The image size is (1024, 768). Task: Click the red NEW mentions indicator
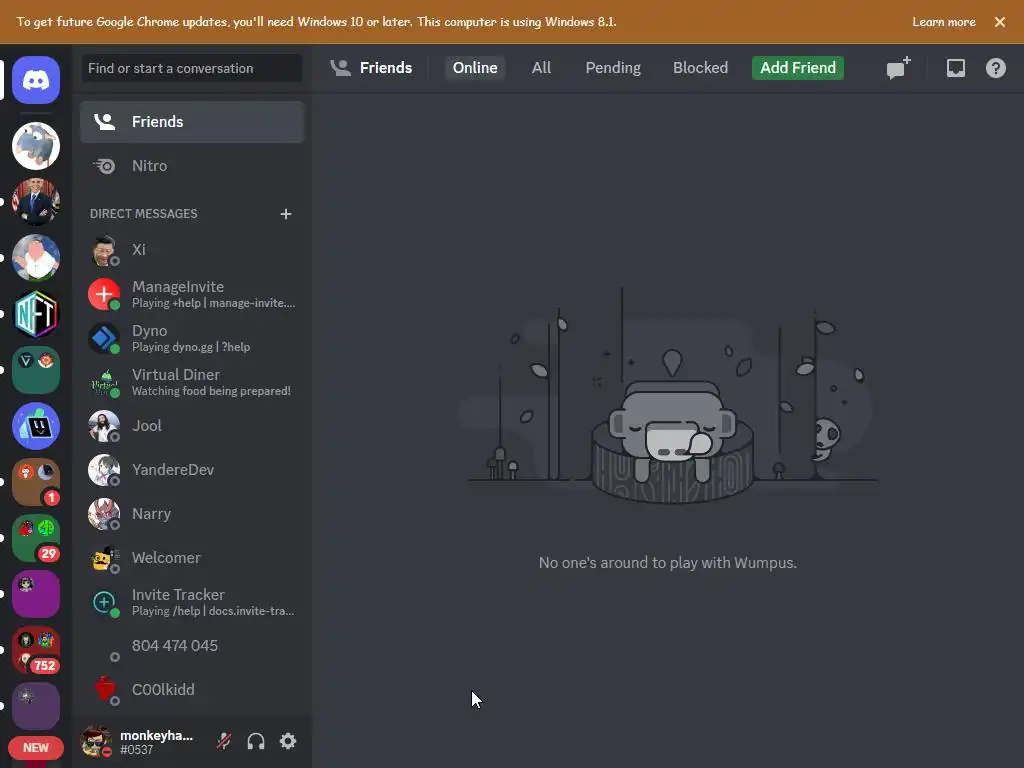pos(36,748)
